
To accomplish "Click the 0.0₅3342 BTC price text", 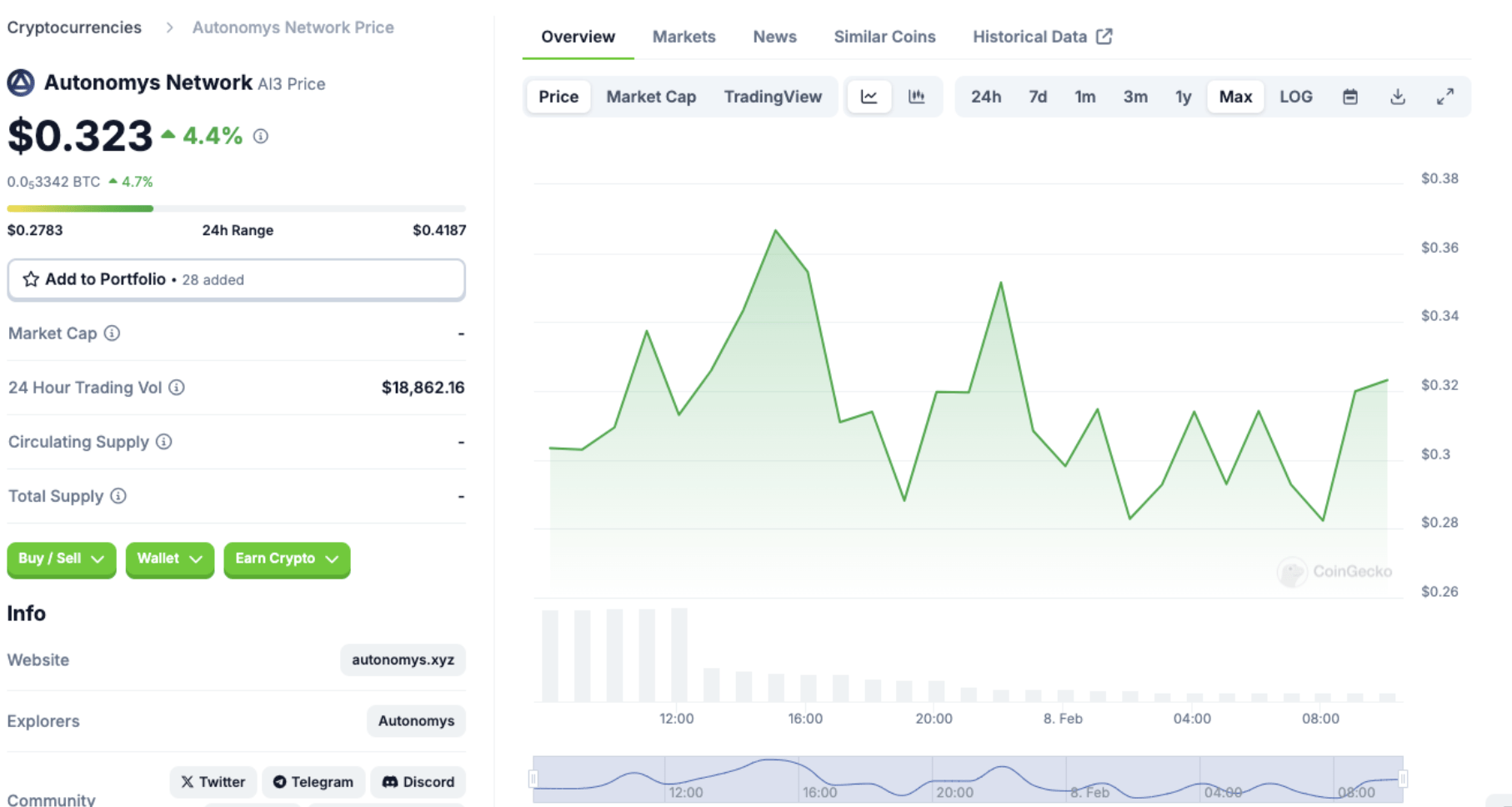I will pyautogui.click(x=53, y=182).
